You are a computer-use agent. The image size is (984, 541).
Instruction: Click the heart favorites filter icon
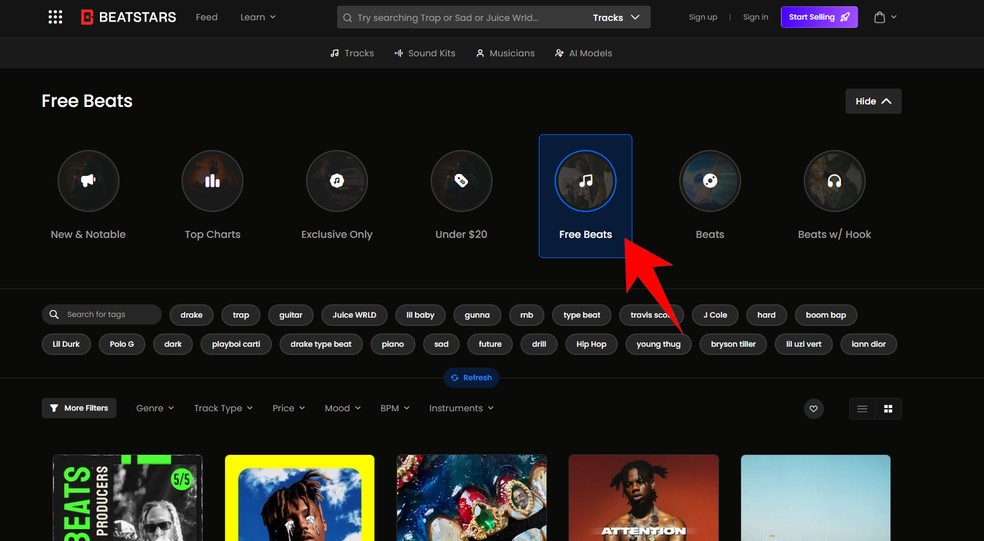tap(813, 409)
